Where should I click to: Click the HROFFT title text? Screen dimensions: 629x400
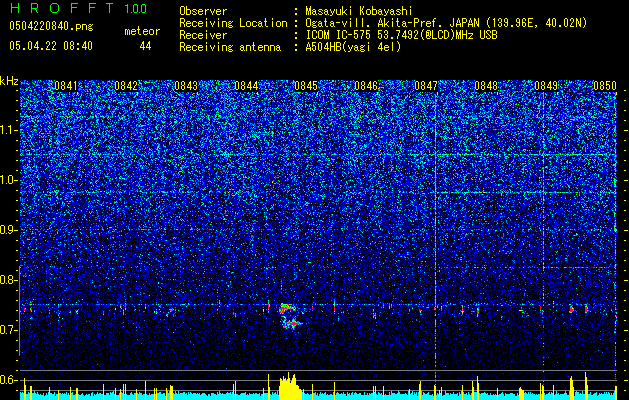point(62,8)
